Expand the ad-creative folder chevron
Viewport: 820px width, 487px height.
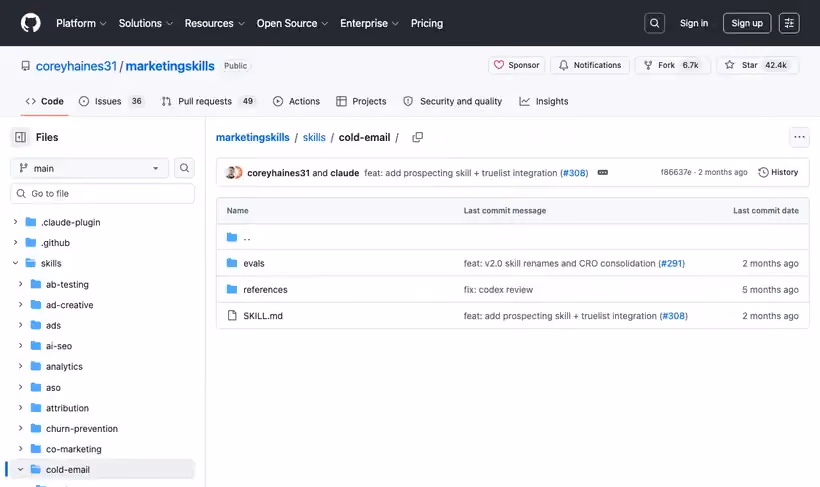(20, 304)
